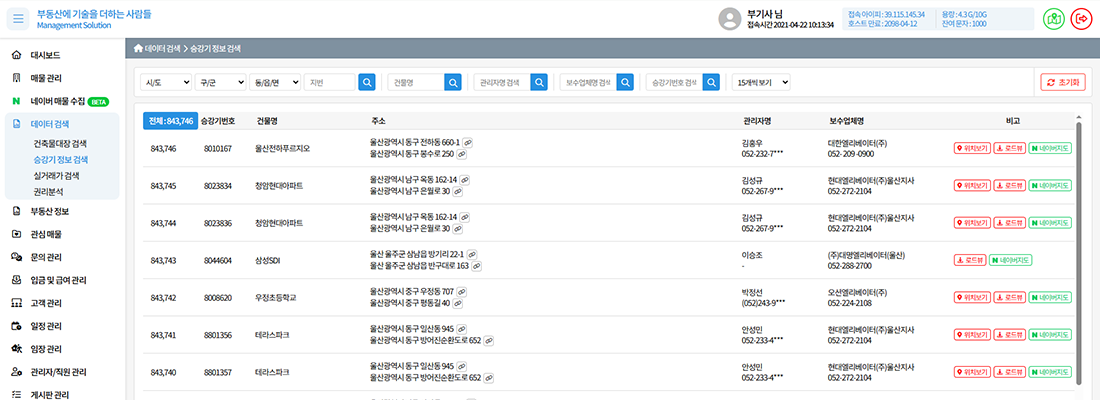Click the 건물명 input field
1100x400 pixels.
(416, 82)
